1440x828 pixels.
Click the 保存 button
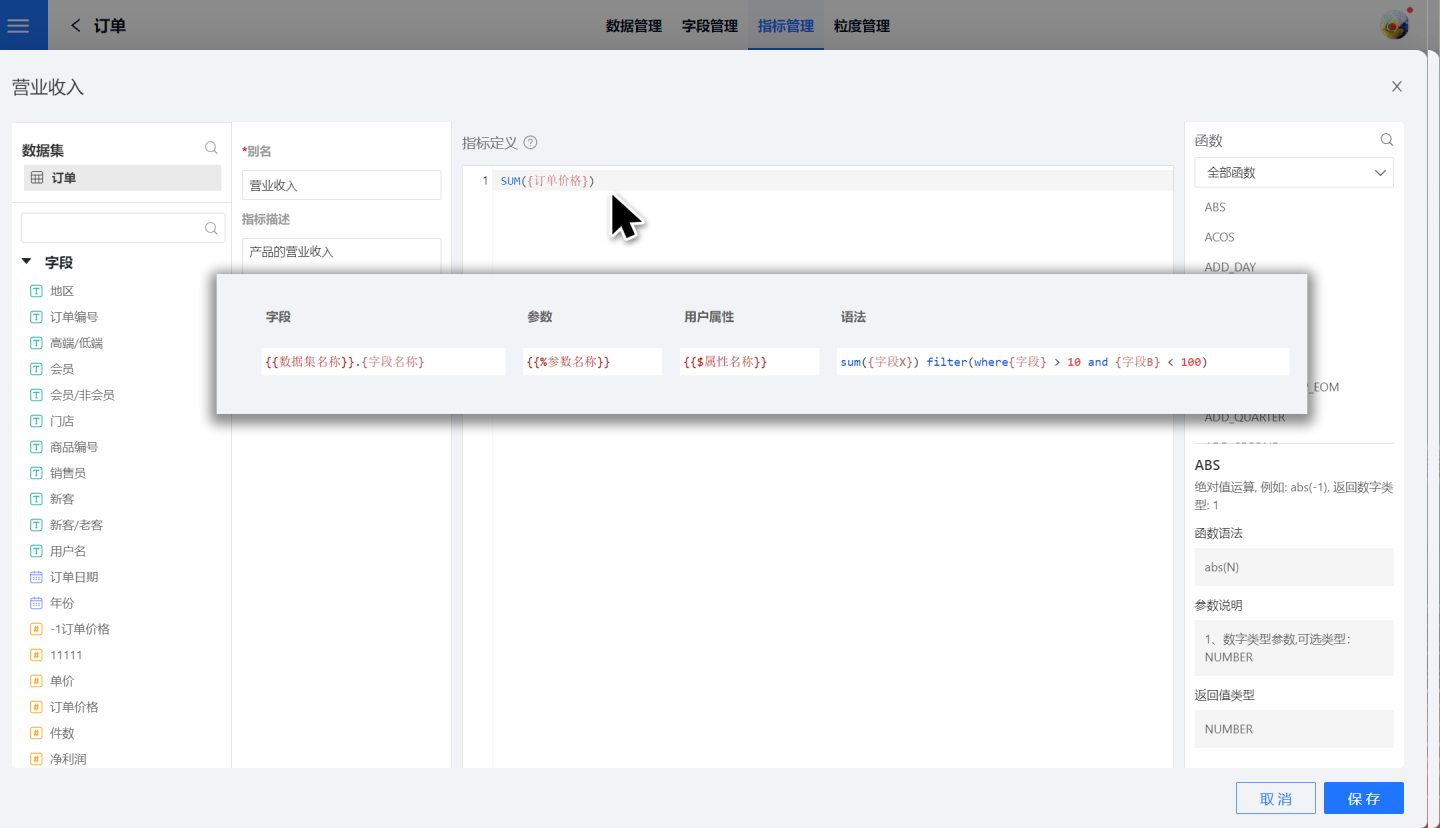[1363, 798]
